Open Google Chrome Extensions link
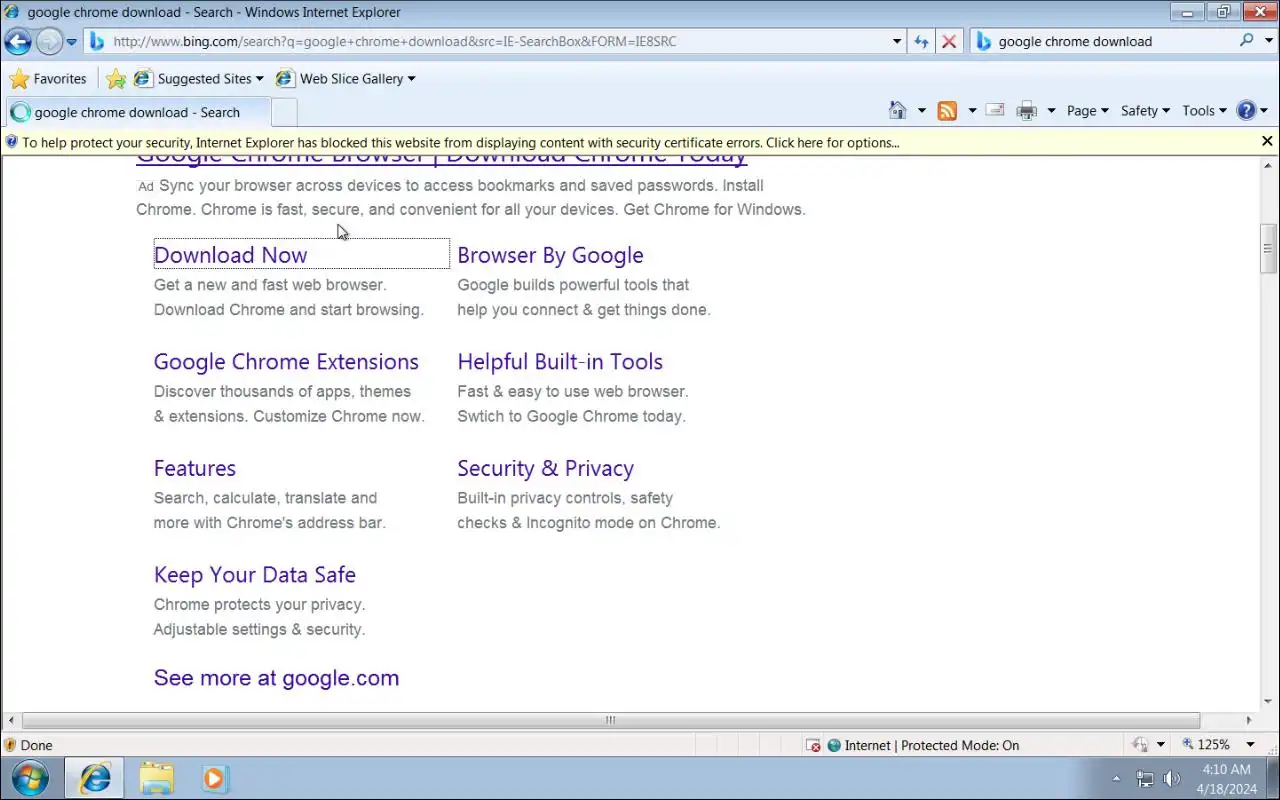Viewport: 1280px width, 800px height. (286, 361)
